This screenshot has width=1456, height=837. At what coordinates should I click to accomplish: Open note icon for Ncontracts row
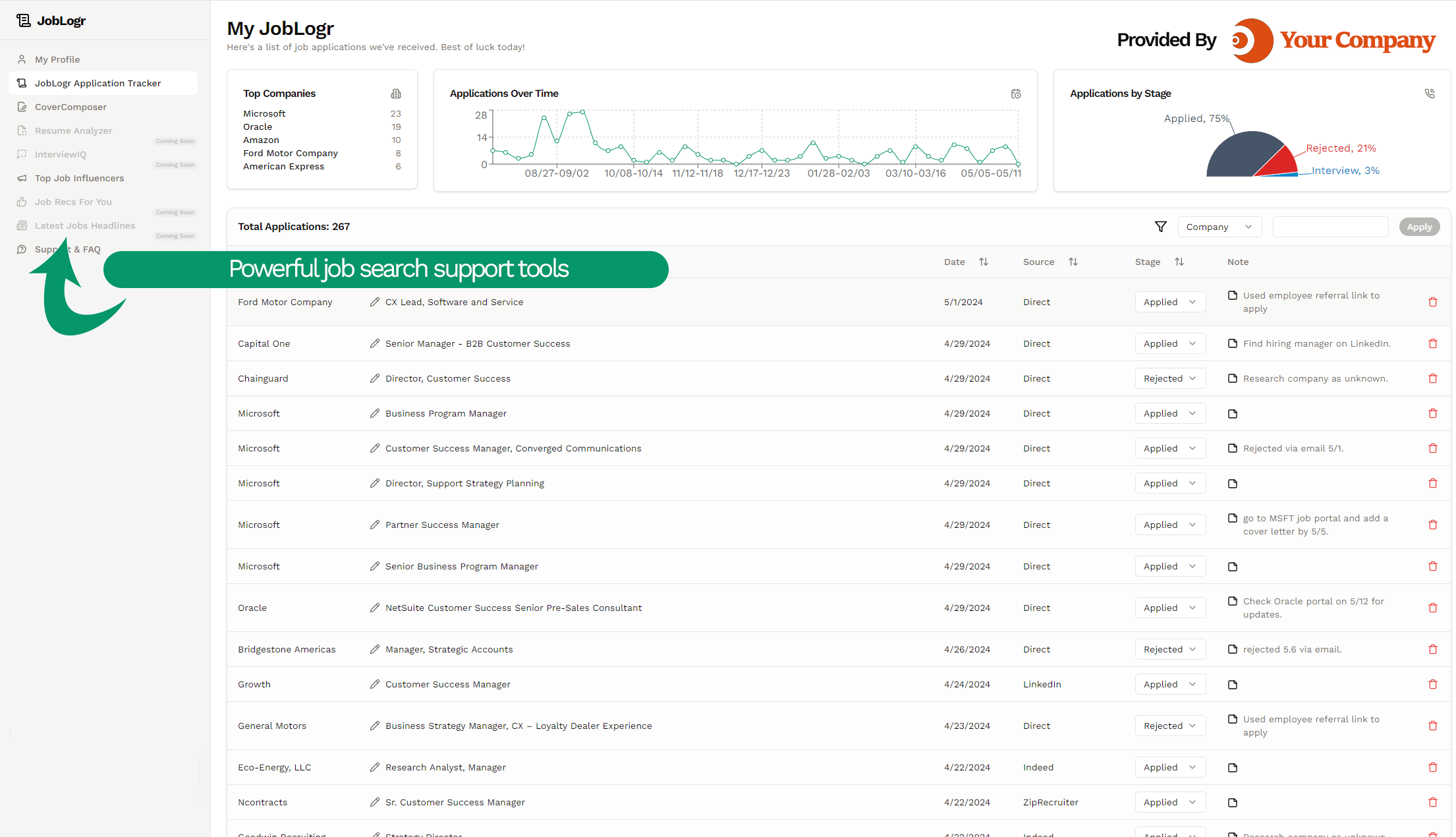pos(1233,803)
